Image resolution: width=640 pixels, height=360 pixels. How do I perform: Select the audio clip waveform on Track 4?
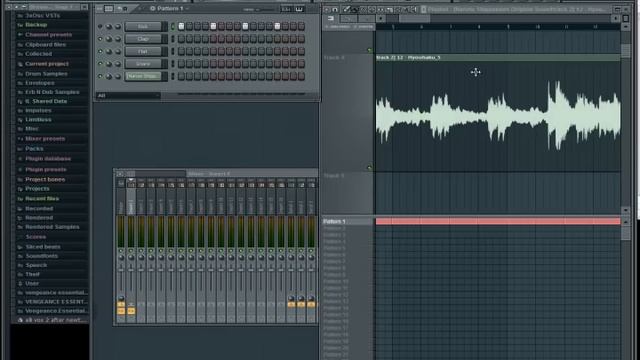point(498,116)
